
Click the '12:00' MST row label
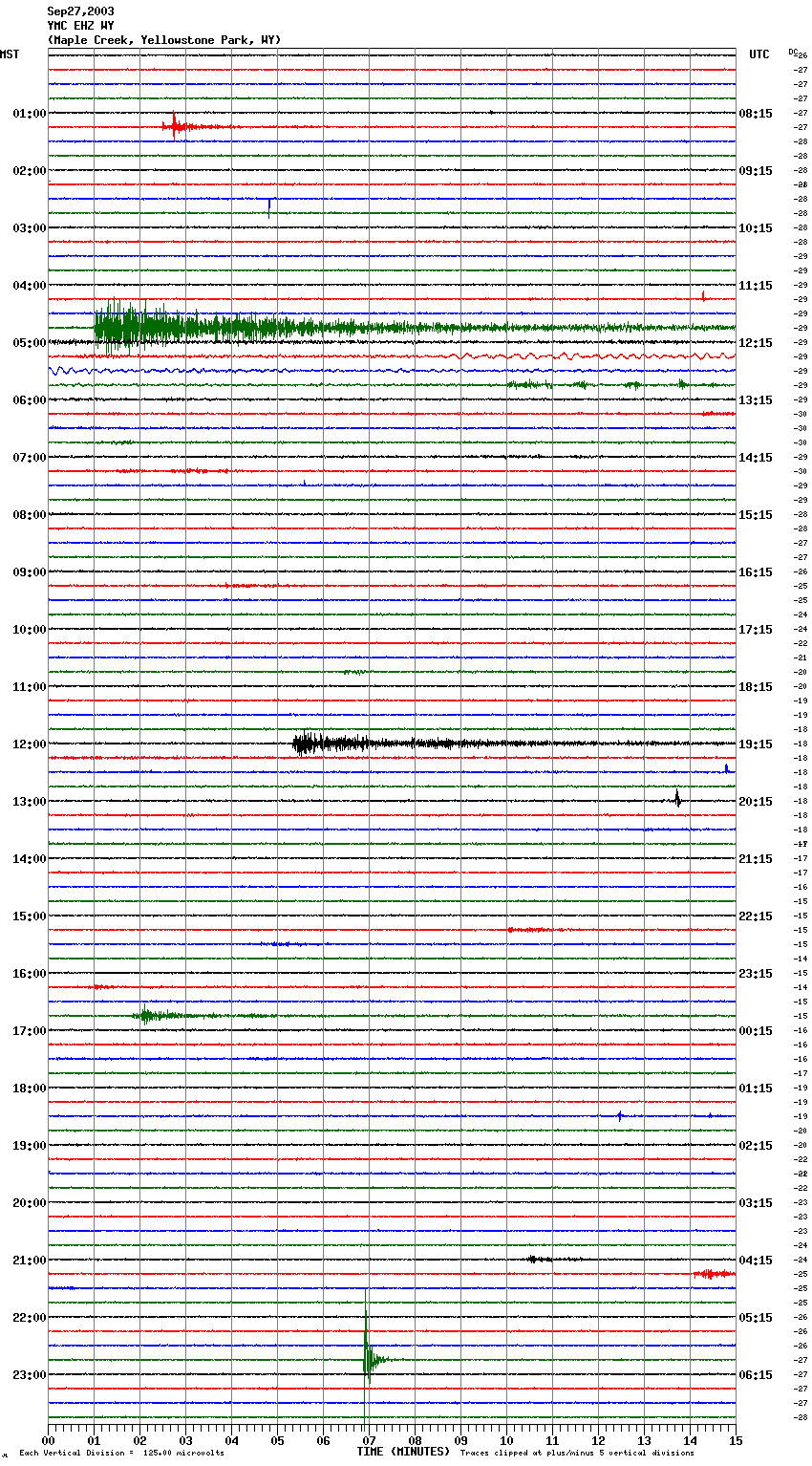pos(30,744)
